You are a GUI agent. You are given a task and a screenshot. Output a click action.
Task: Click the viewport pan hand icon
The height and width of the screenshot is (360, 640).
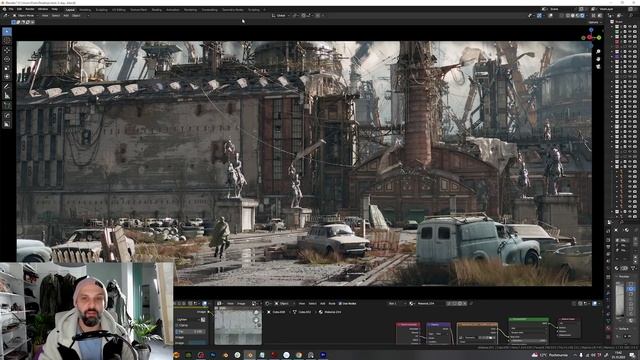click(598, 59)
